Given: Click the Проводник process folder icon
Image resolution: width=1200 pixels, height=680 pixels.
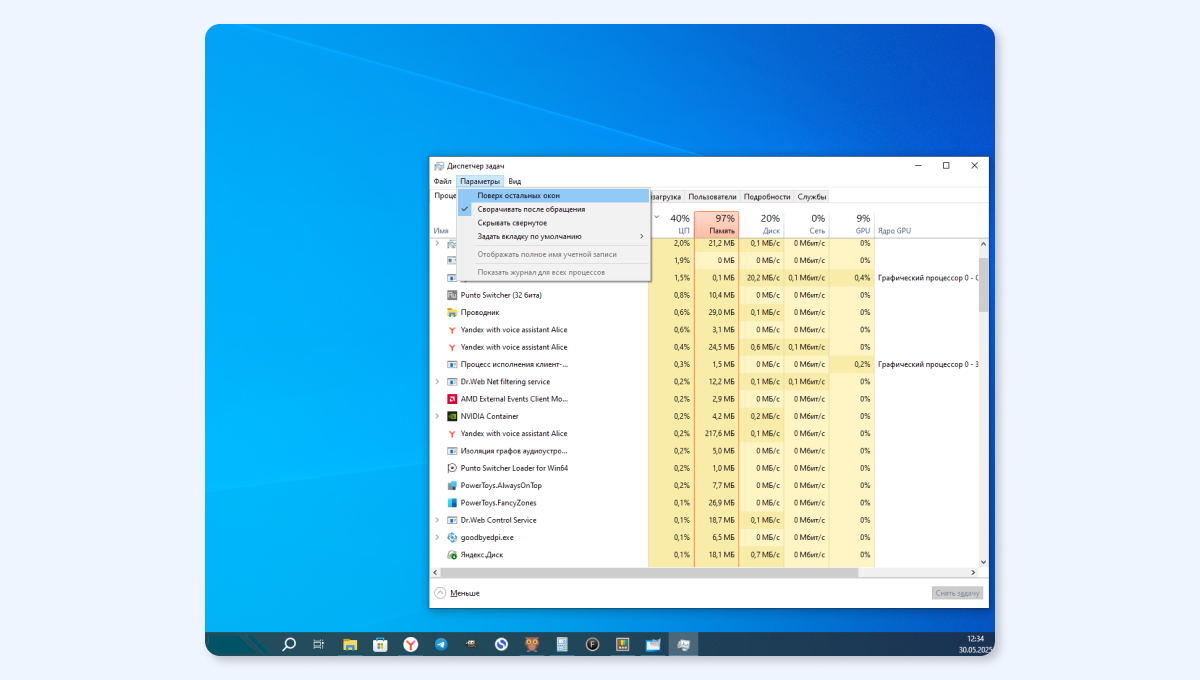Looking at the screenshot, I should point(452,312).
